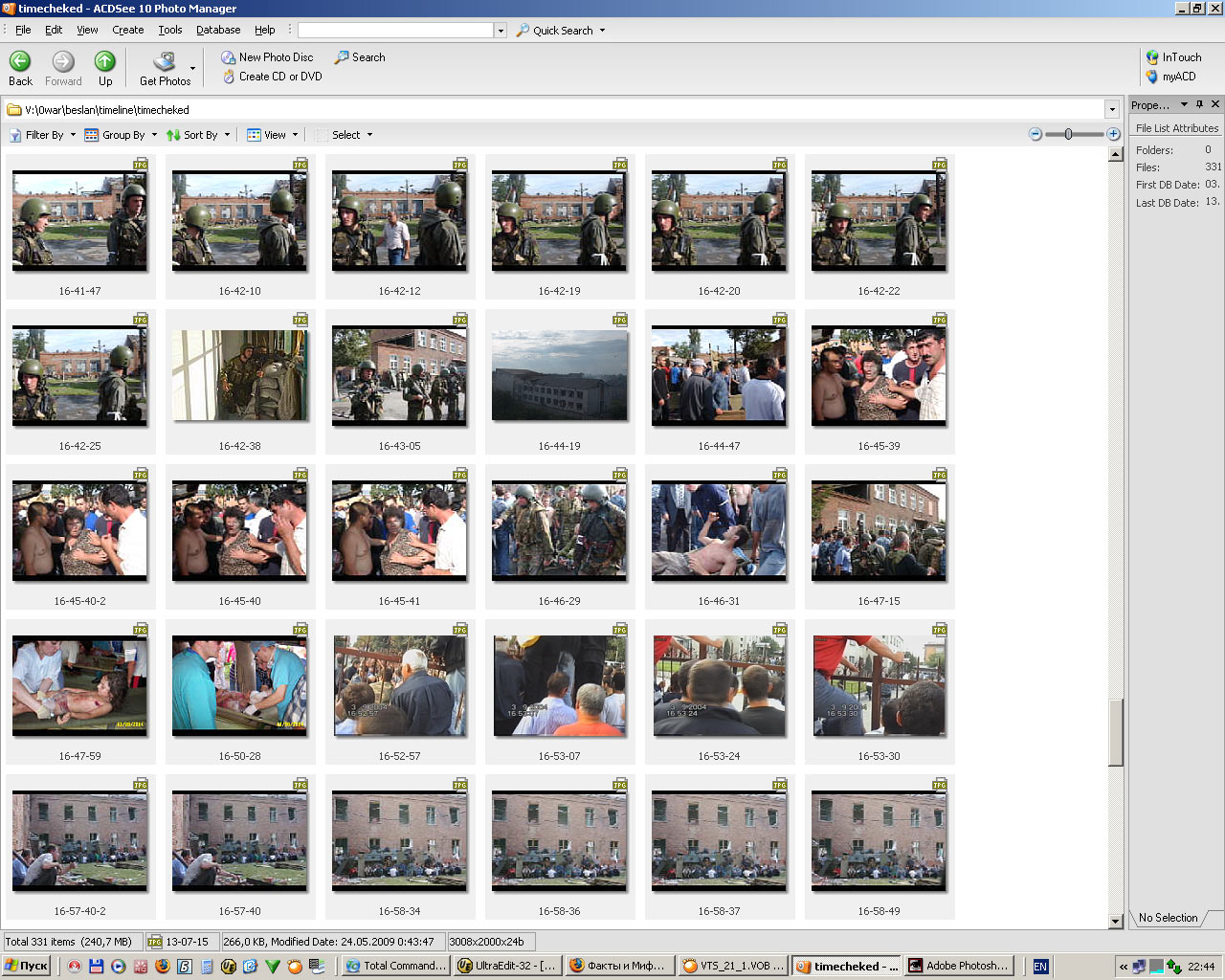The image size is (1225, 980).
Task: Click Create CD or DVD
Action: point(272,77)
